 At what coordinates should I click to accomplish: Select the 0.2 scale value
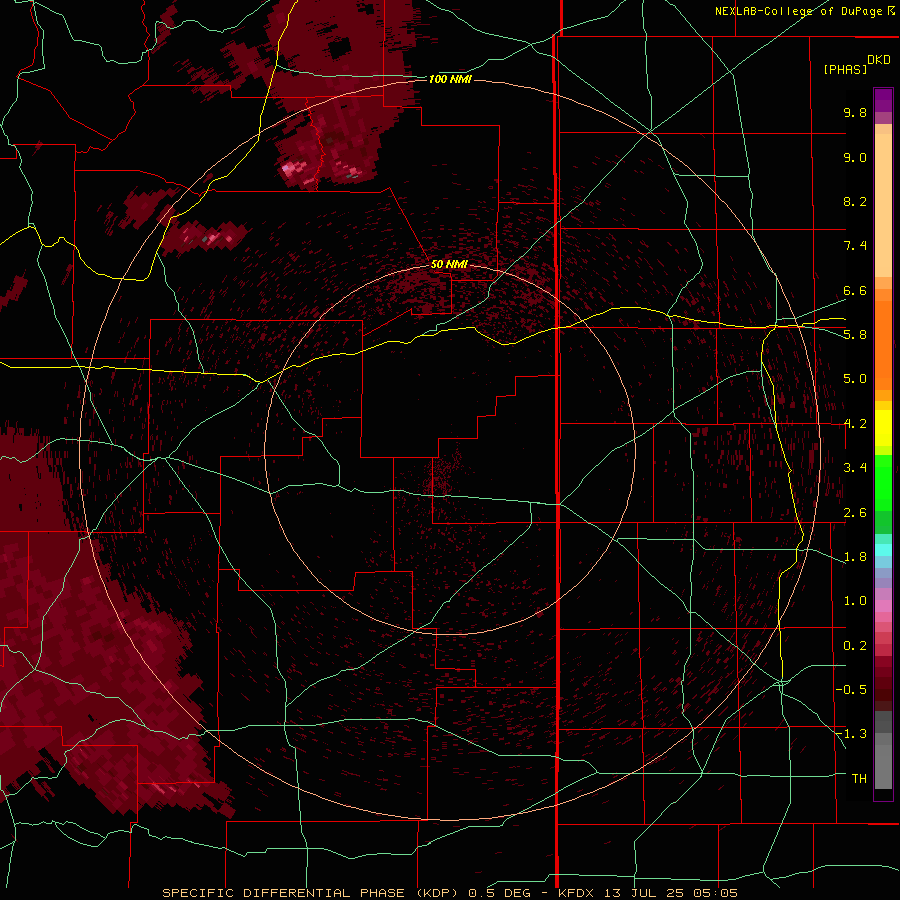tap(855, 646)
